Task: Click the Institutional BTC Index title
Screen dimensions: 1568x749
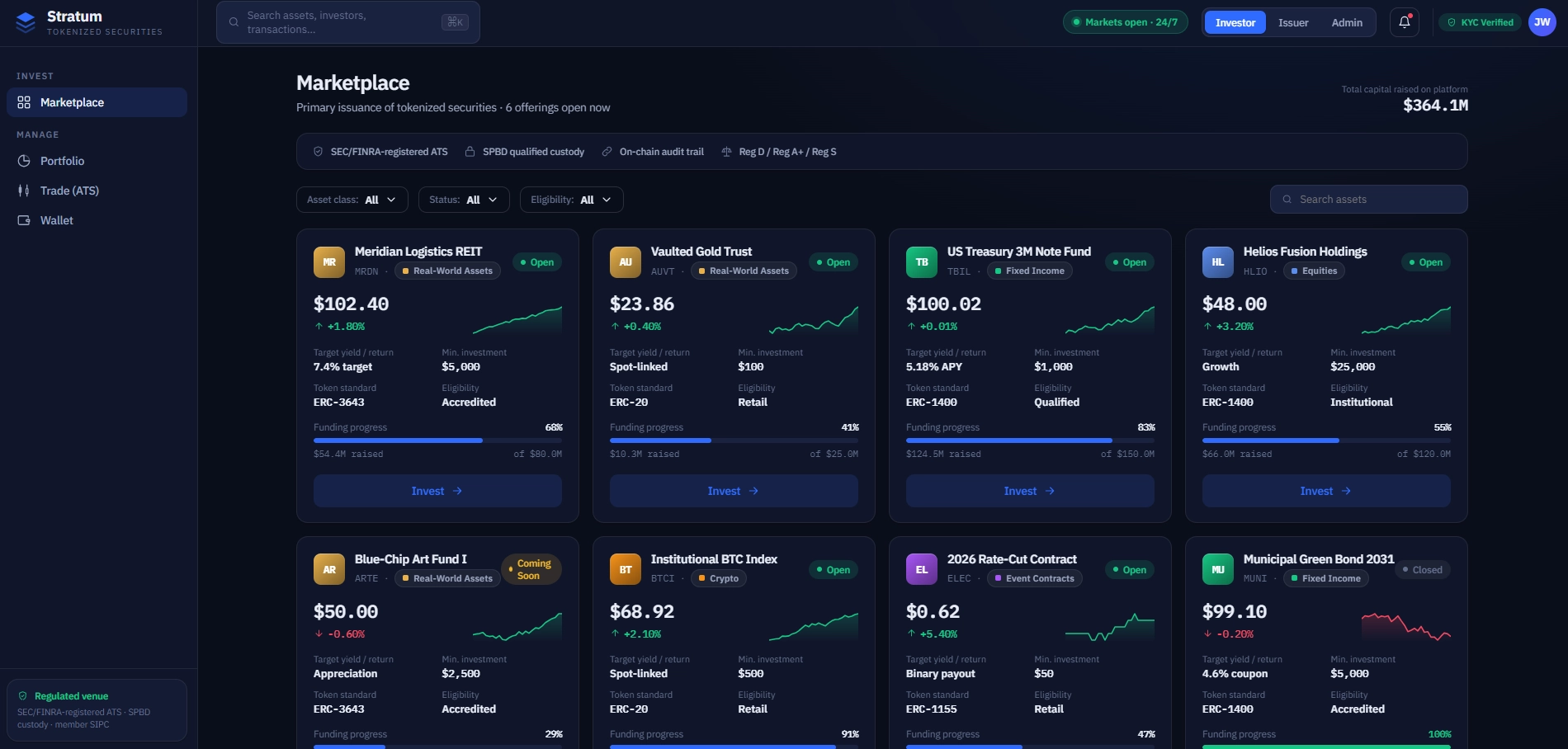Action: click(714, 559)
